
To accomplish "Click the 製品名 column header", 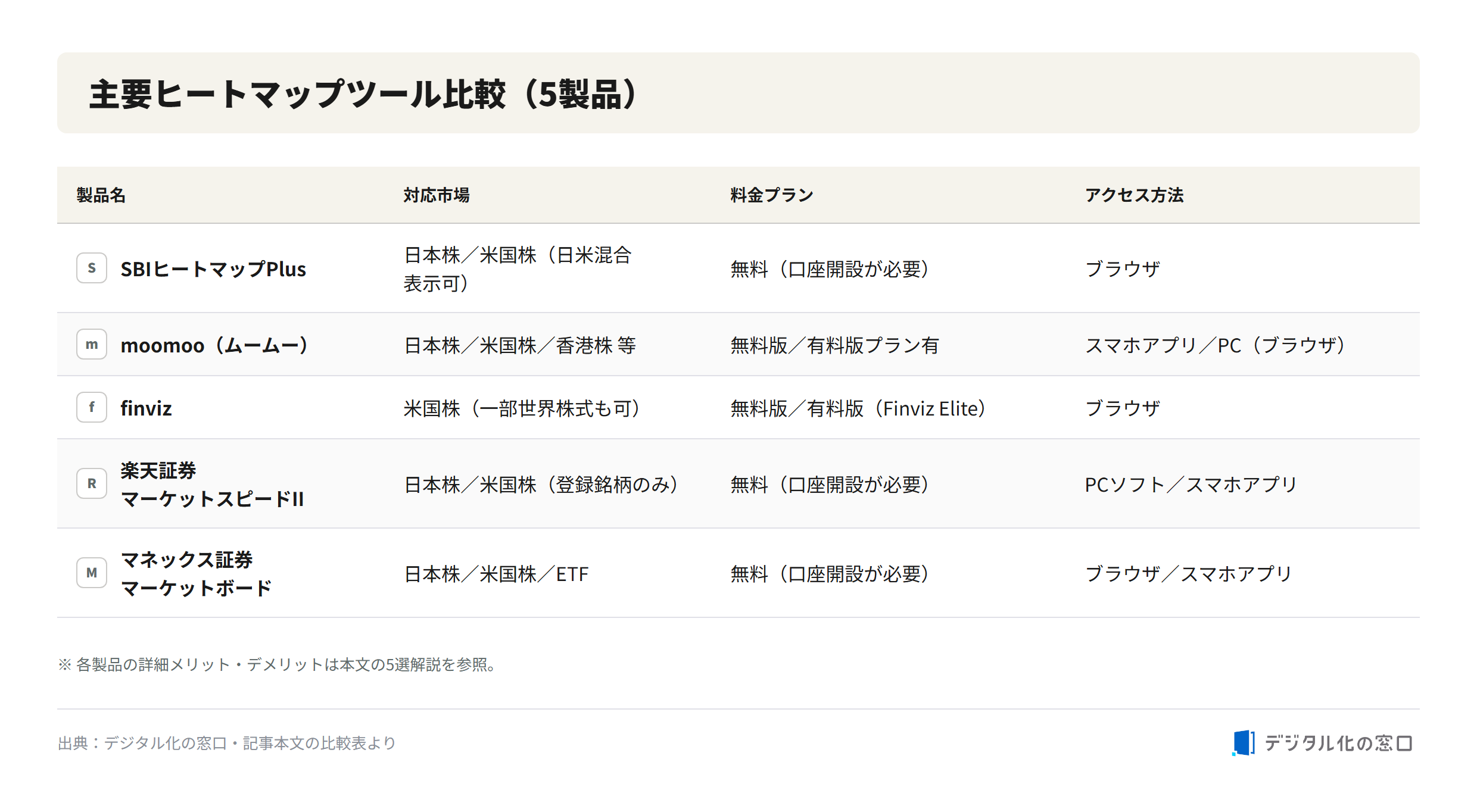I will pyautogui.click(x=101, y=195).
